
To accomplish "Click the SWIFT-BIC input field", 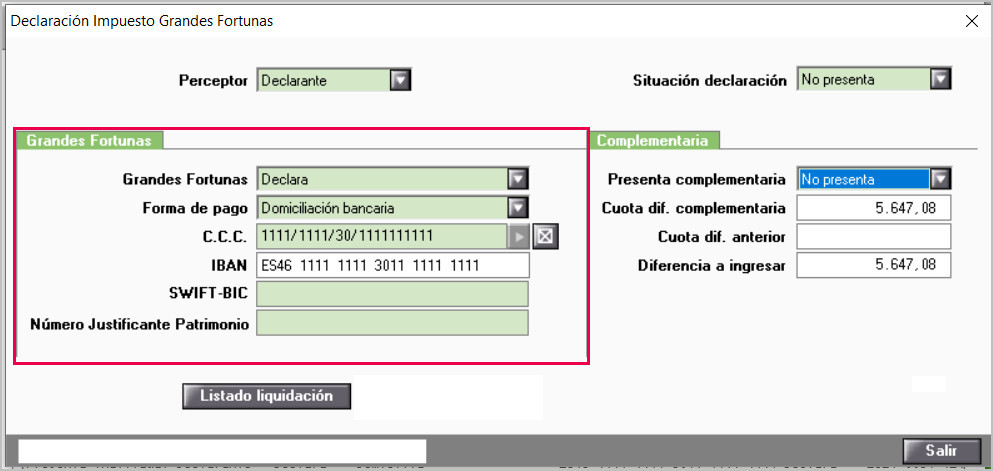I will click(x=393, y=294).
